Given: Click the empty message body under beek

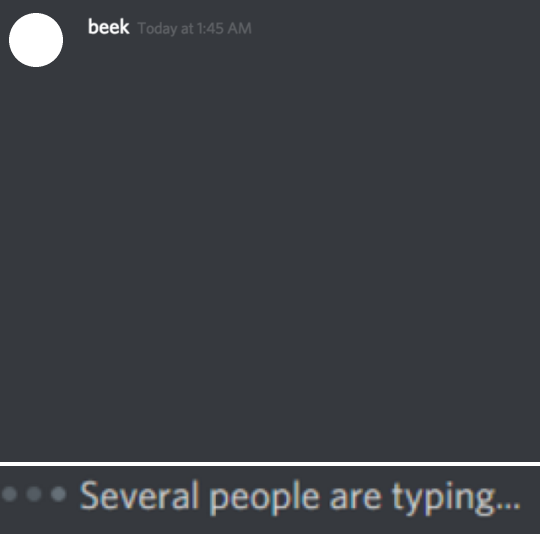Looking at the screenshot, I should point(307,241).
